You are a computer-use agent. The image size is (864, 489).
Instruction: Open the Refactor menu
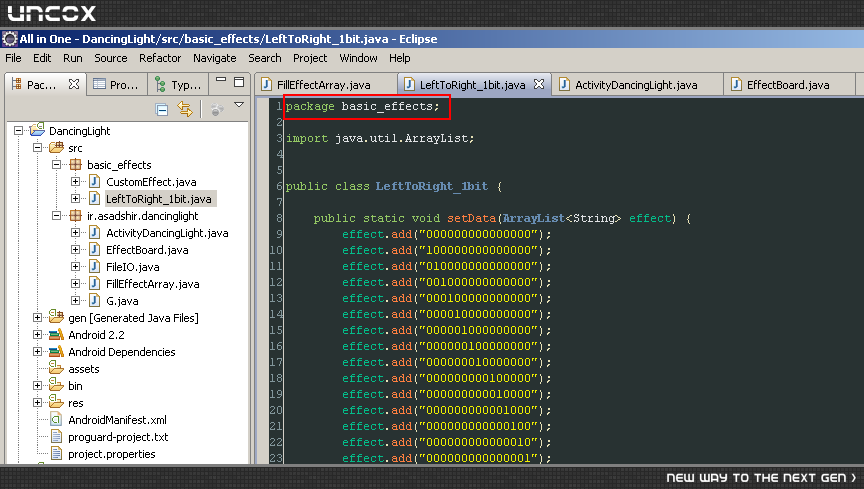pos(160,58)
